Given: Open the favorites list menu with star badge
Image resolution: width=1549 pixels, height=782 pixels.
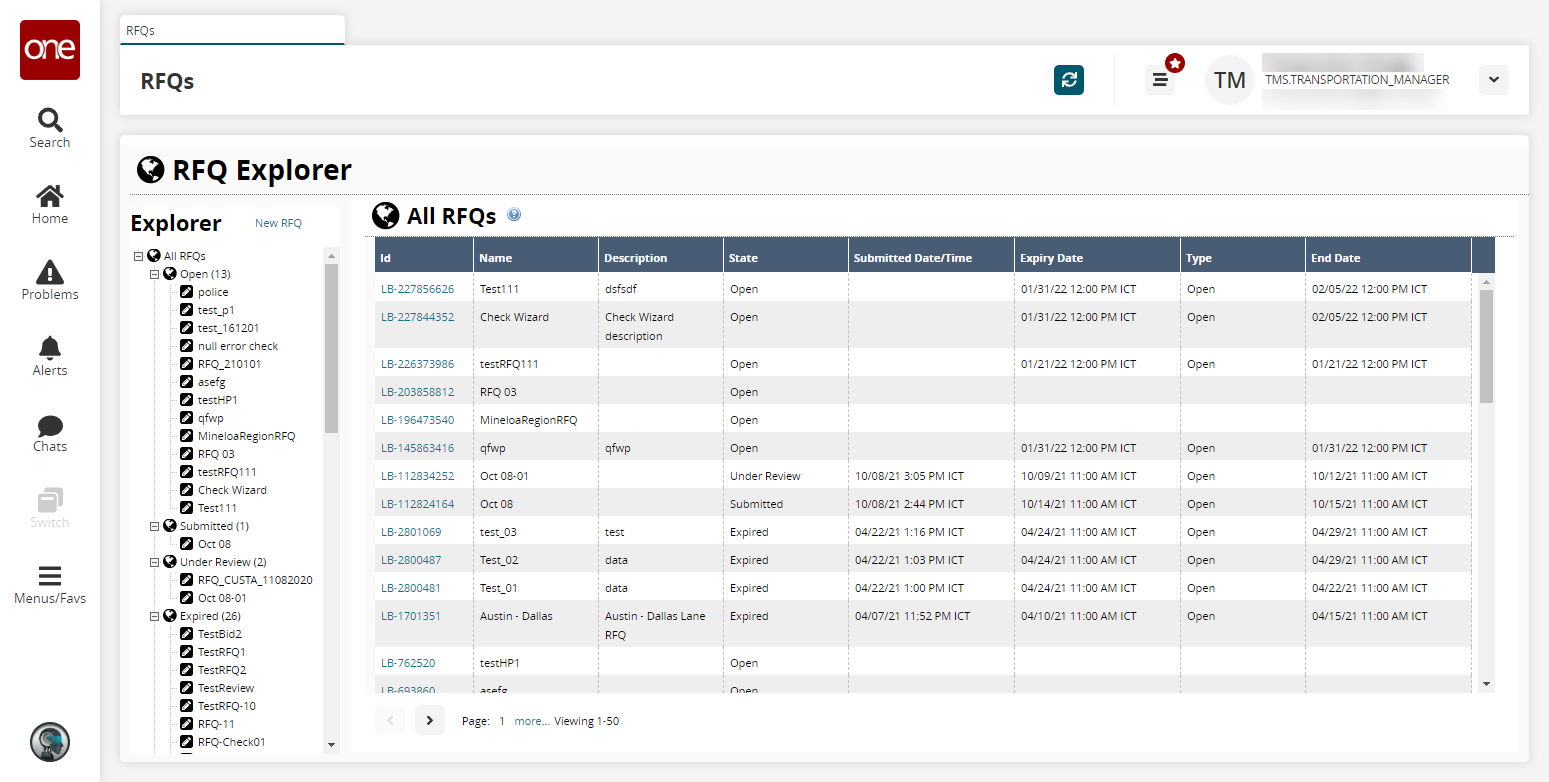Looking at the screenshot, I should click(1160, 80).
